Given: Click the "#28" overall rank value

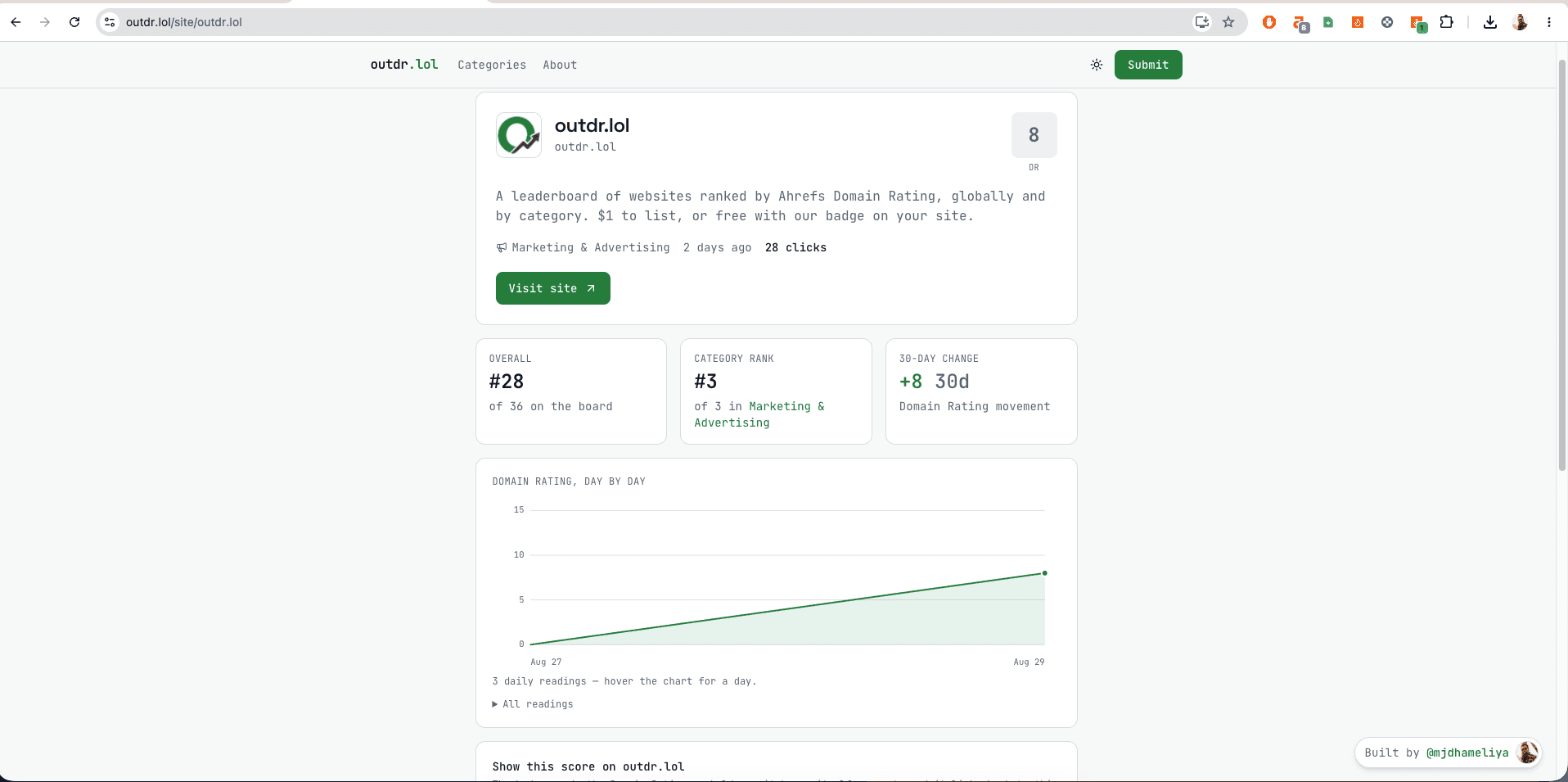Looking at the screenshot, I should (507, 382).
